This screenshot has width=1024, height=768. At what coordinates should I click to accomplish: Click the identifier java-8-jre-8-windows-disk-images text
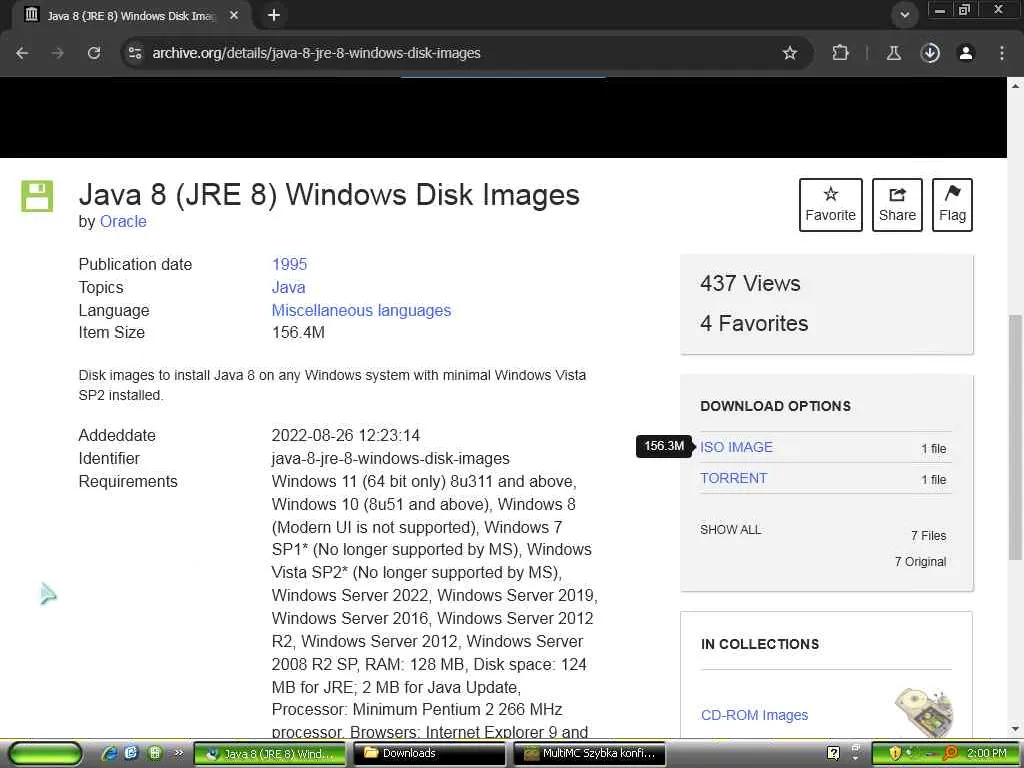(x=391, y=458)
